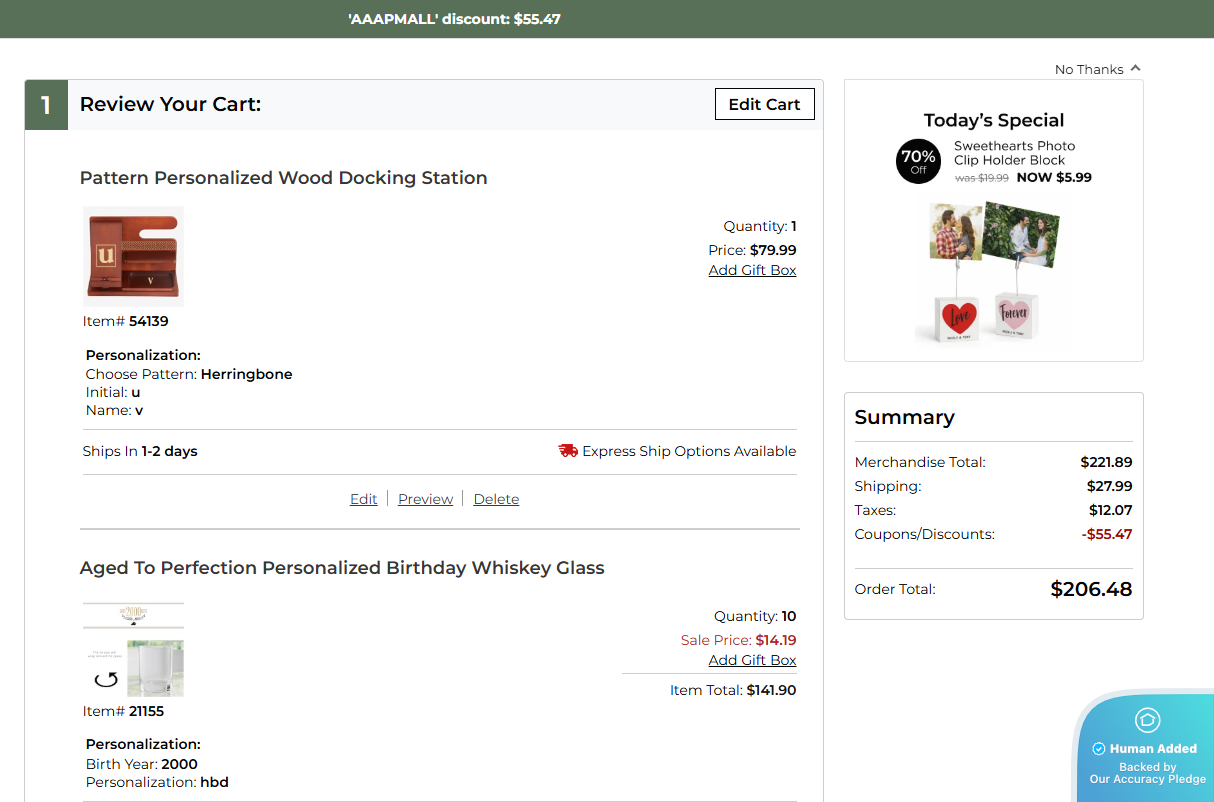Edit the docking station personalization

363,499
